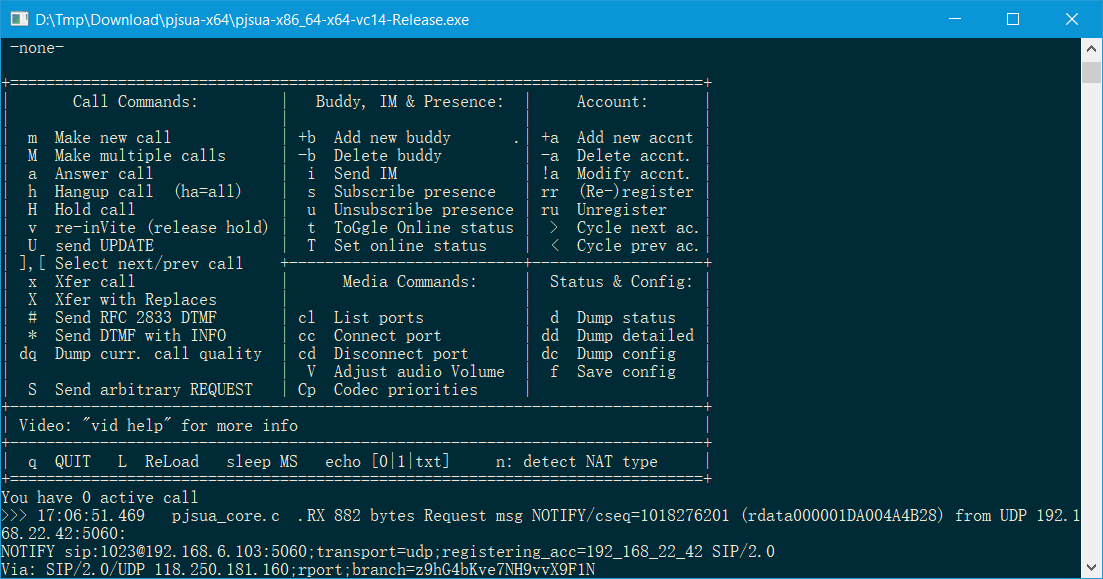1103x579 pixels.
Task: Click the scrollbar up arrow
Action: pos(1092,46)
